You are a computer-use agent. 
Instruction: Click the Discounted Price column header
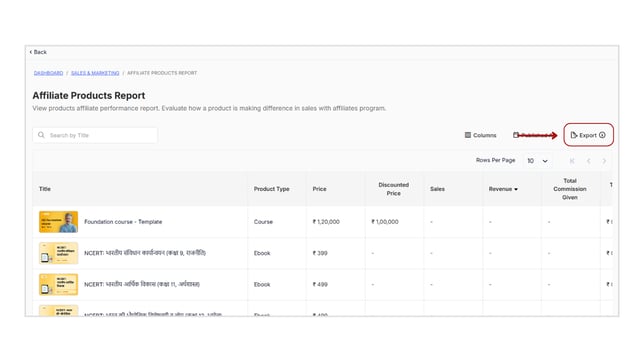[x=393, y=189]
